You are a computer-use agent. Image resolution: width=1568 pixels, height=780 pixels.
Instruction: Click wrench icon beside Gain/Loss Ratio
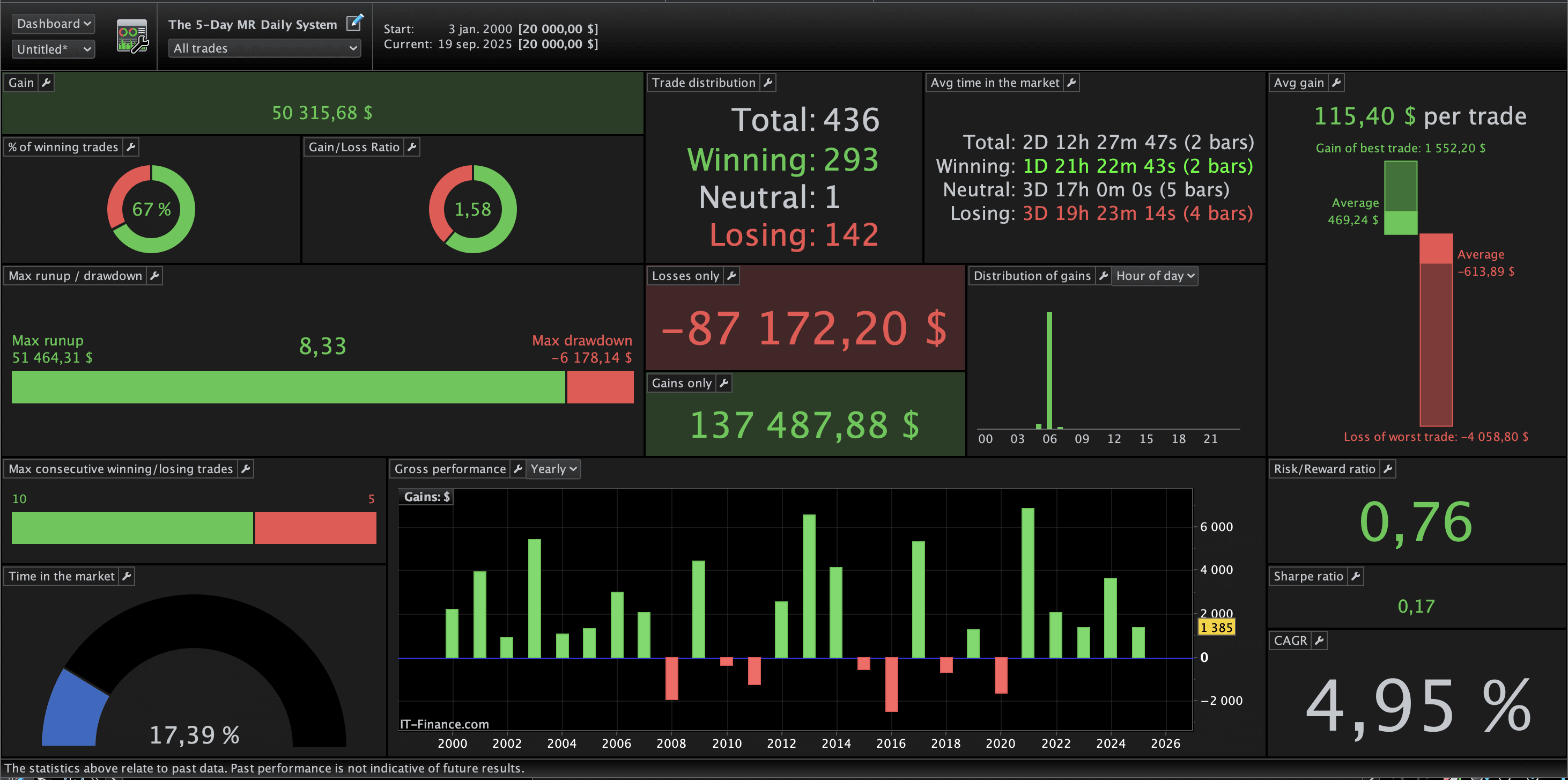click(x=412, y=147)
